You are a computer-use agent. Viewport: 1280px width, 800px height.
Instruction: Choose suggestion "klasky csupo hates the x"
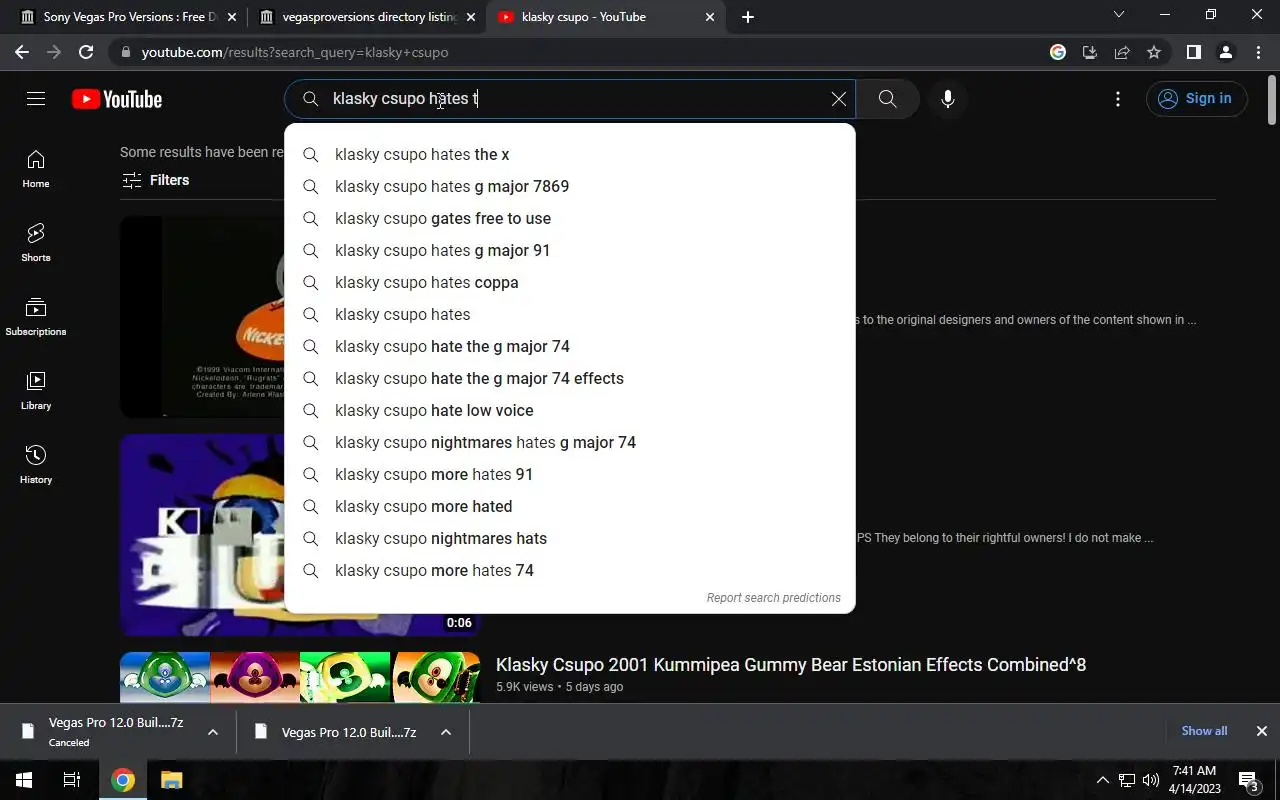coord(570,154)
